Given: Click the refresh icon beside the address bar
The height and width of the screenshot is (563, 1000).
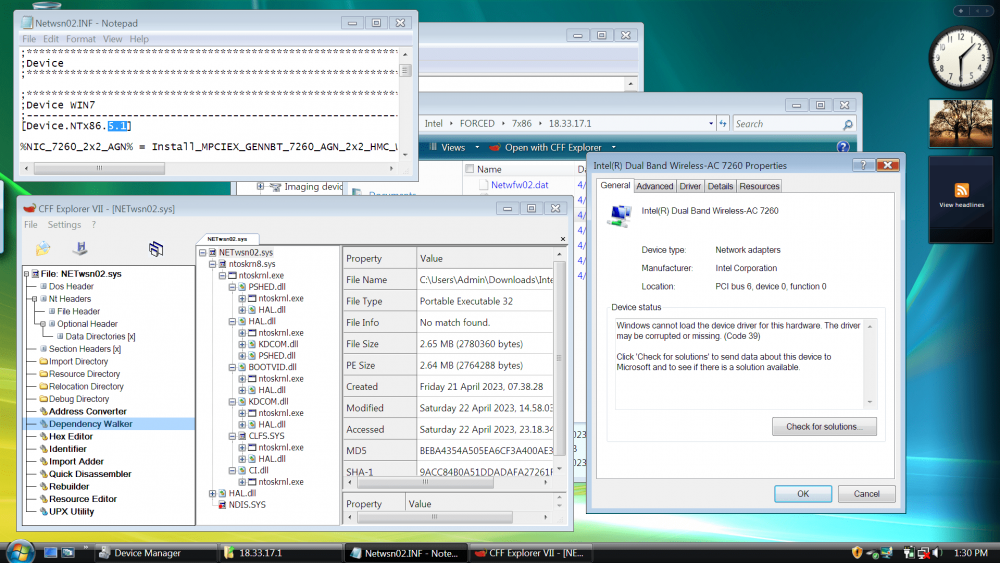Looking at the screenshot, I should [723, 124].
